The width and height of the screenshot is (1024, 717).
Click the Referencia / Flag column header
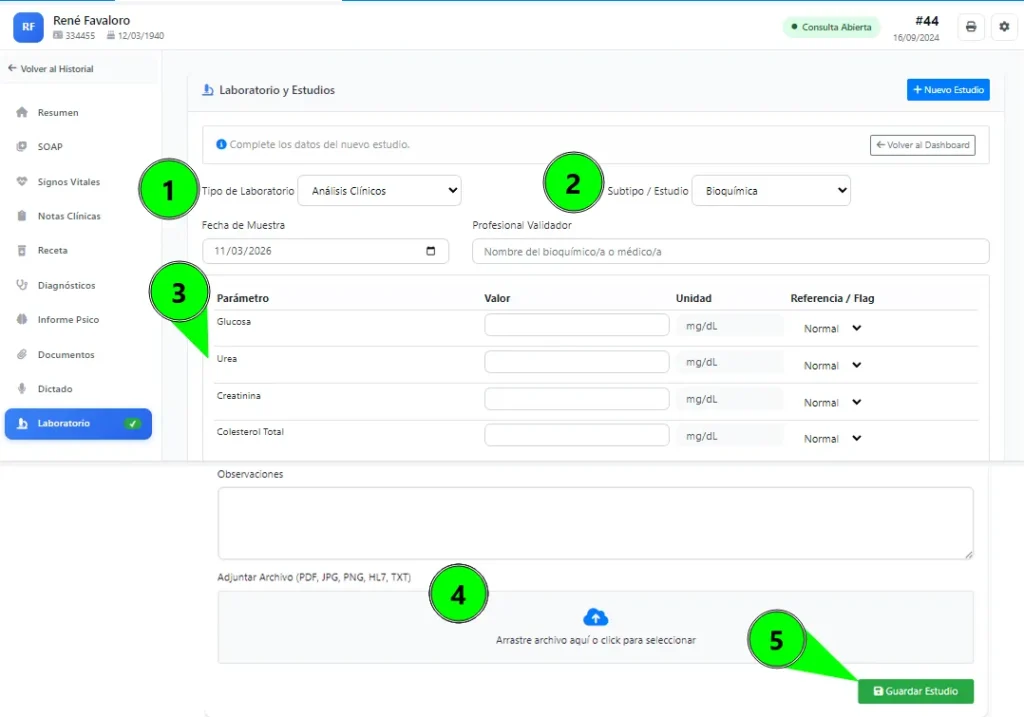[x=832, y=298]
